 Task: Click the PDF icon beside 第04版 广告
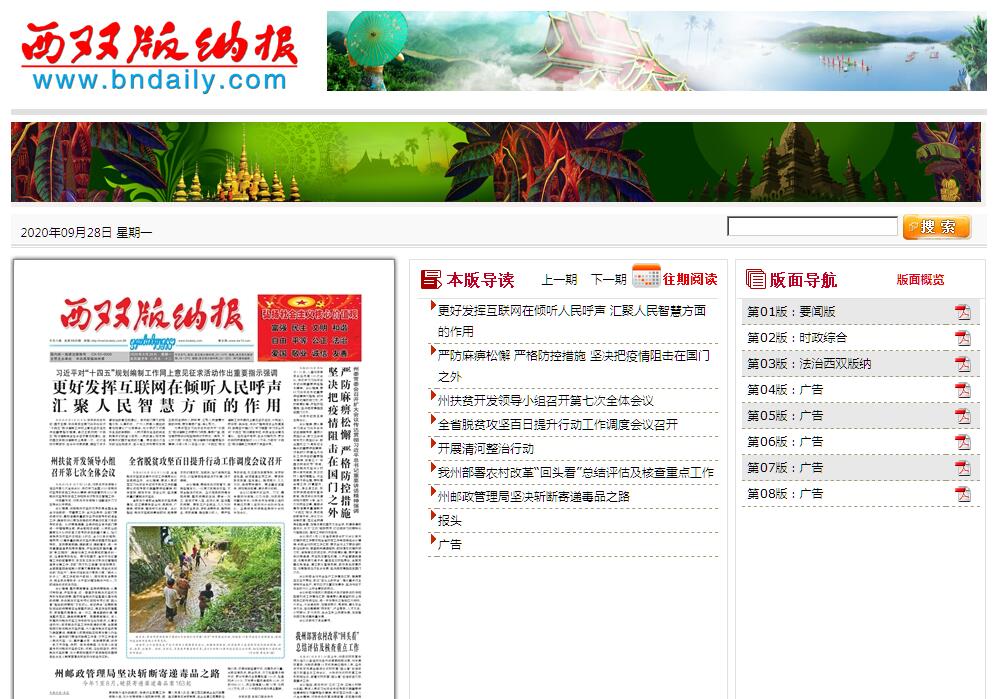point(962,390)
